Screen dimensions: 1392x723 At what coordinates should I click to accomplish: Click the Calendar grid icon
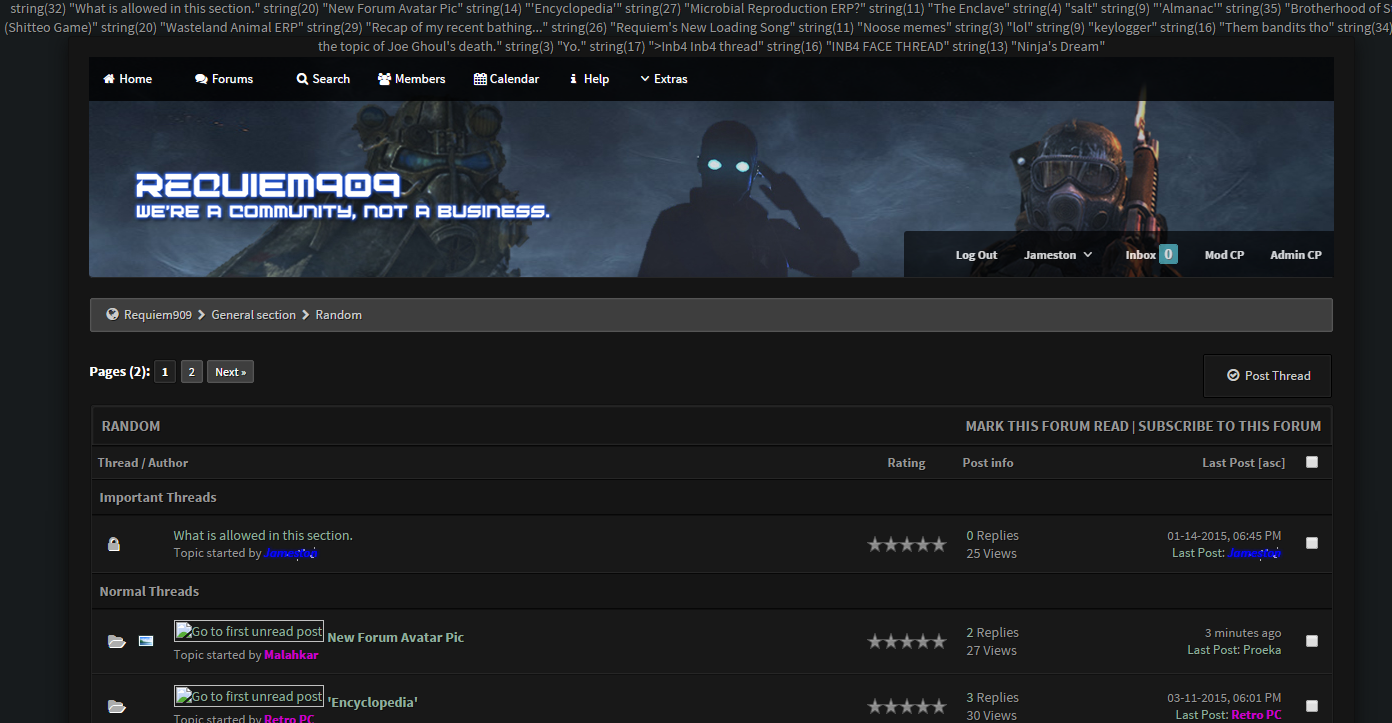click(x=481, y=79)
